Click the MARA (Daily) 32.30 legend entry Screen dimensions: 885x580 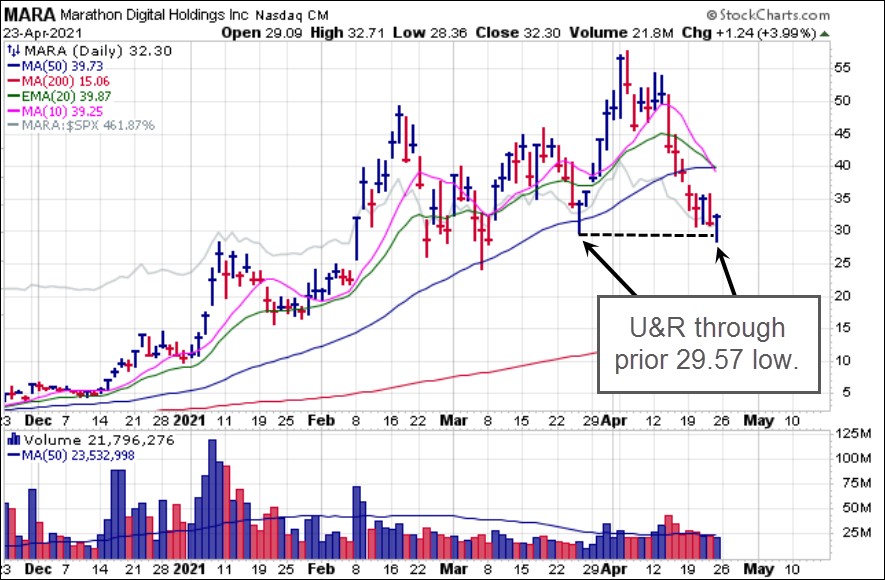(x=96, y=51)
